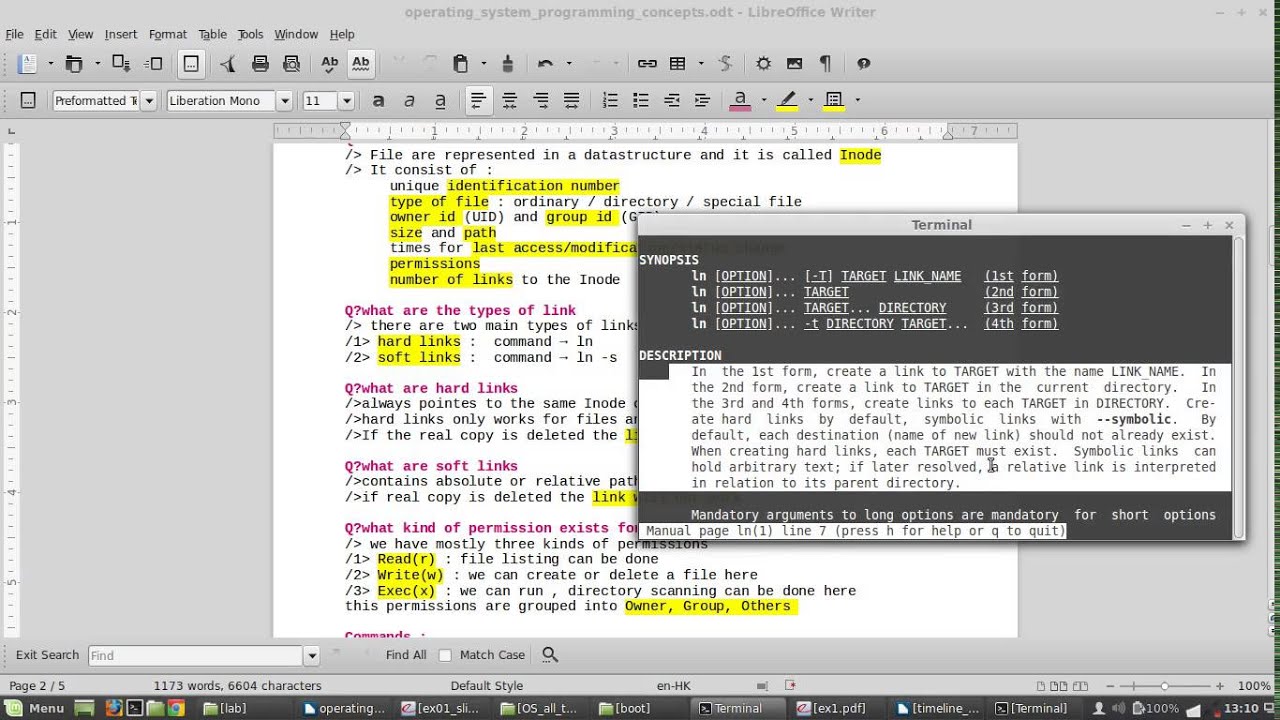Toggle AutoSpellcheck wavy-underline icon
This screenshot has height=720, width=1280.
tap(360, 64)
